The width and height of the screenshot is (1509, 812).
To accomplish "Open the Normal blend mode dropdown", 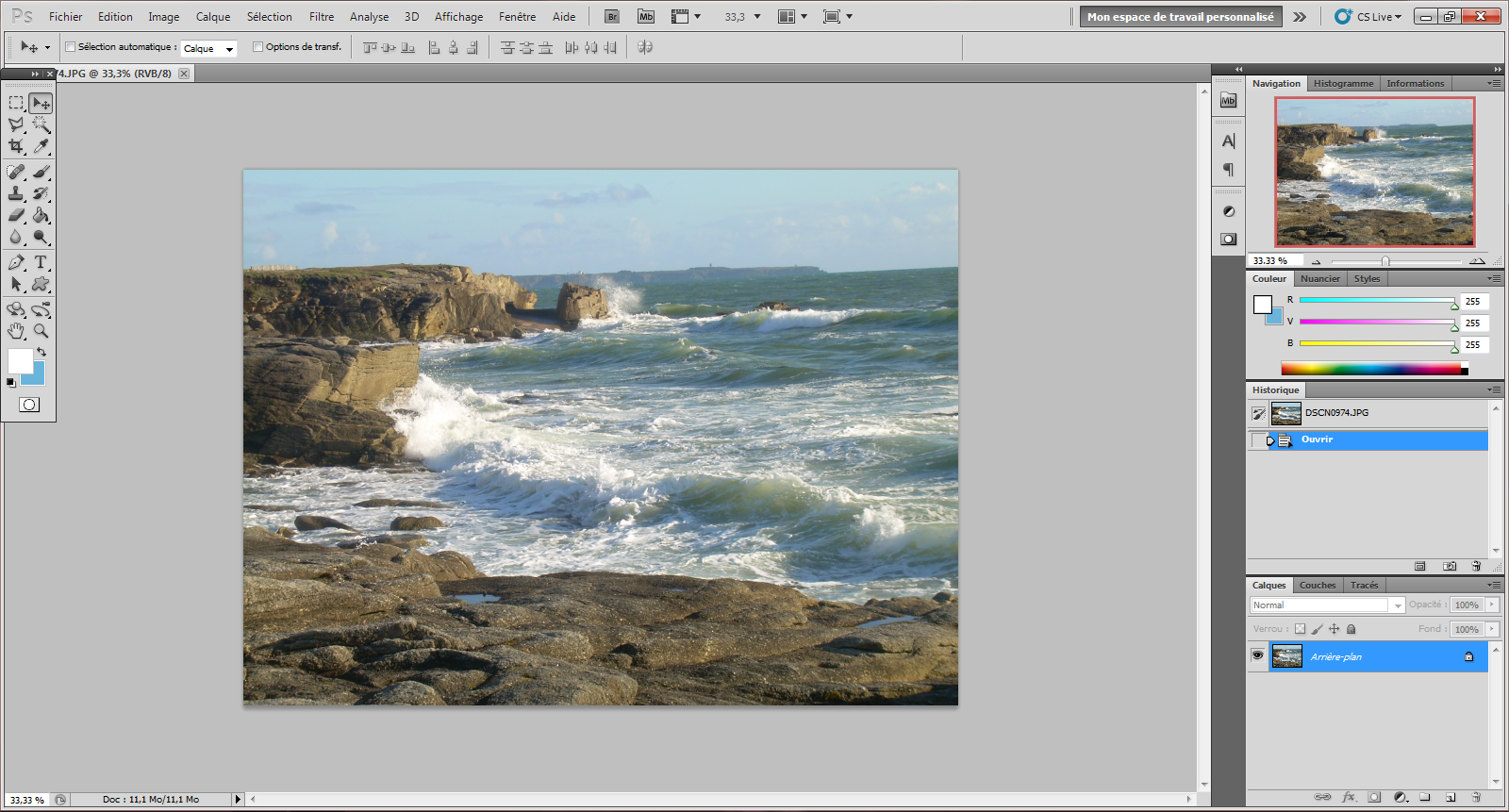I will [1326, 605].
